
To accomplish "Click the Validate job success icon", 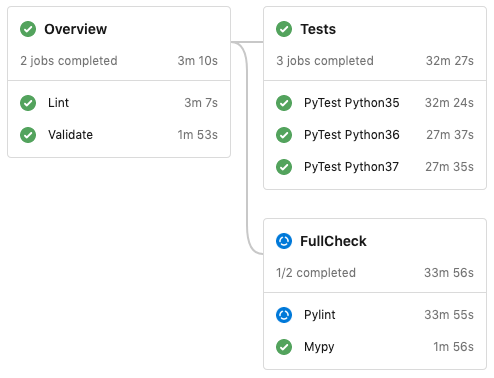I will coord(28,135).
